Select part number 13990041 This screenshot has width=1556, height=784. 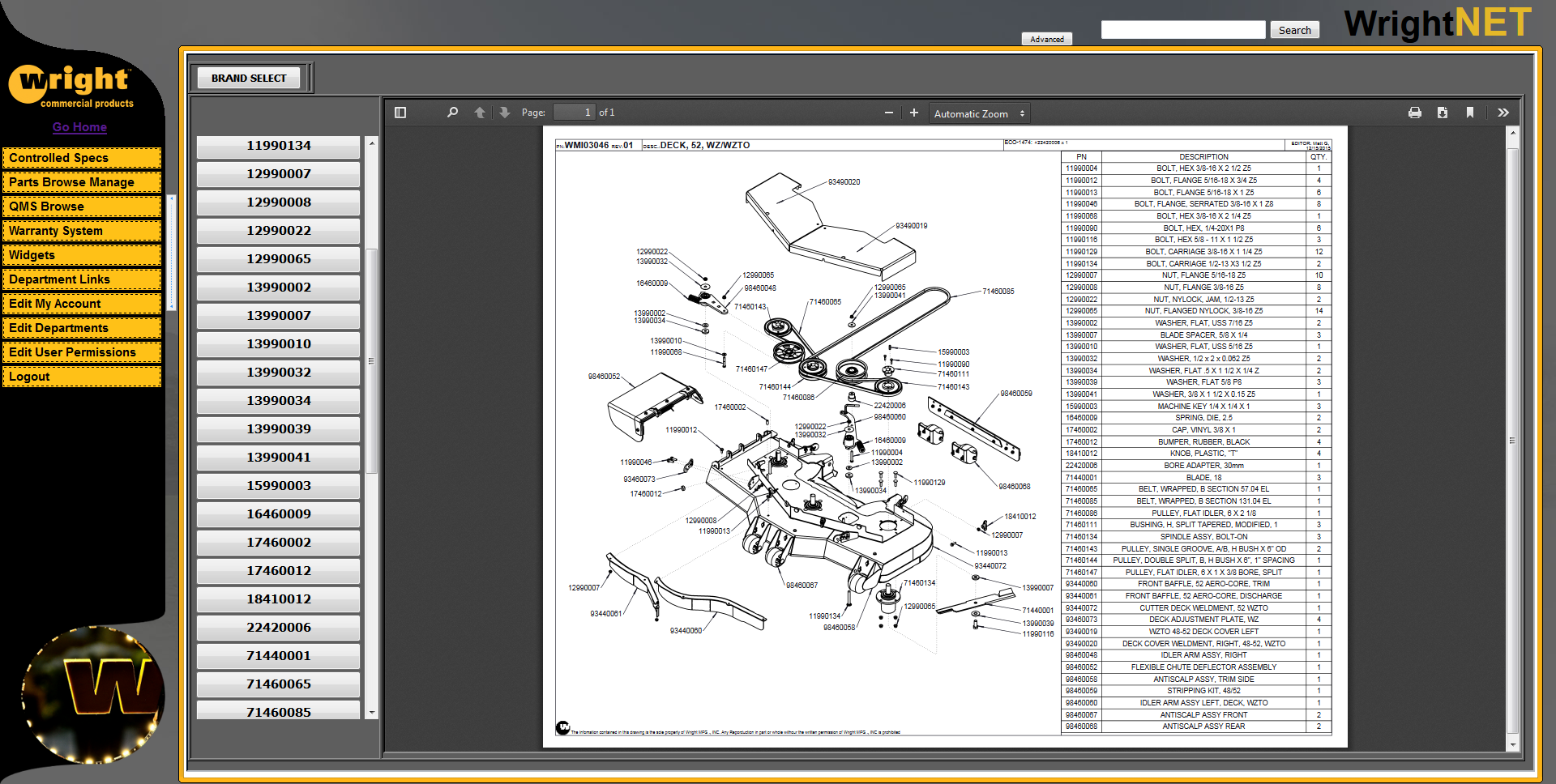click(x=279, y=458)
